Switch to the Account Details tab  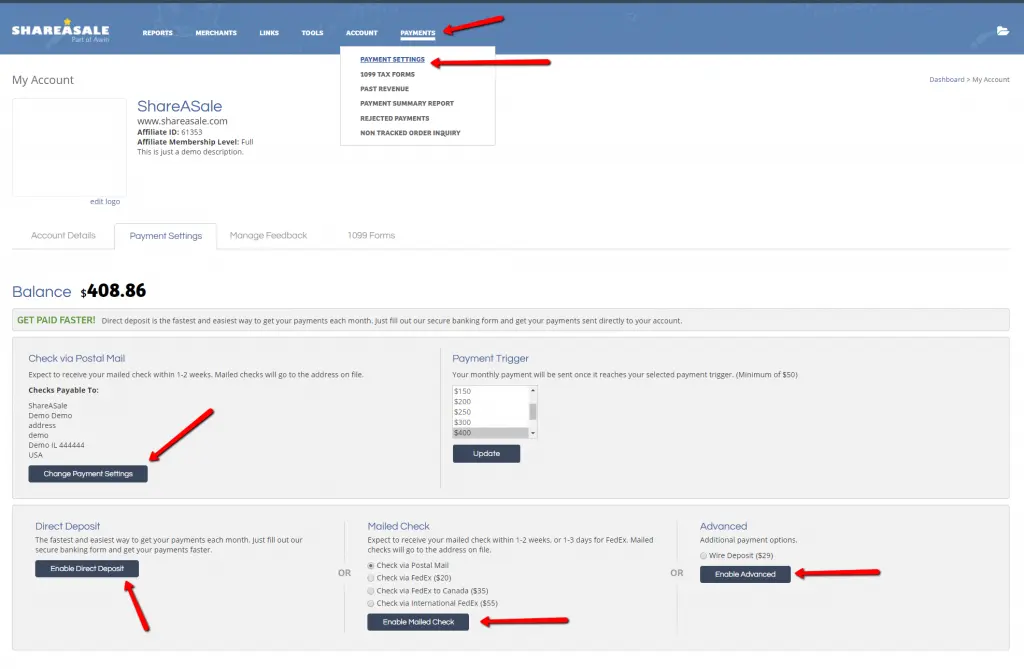[x=63, y=235]
